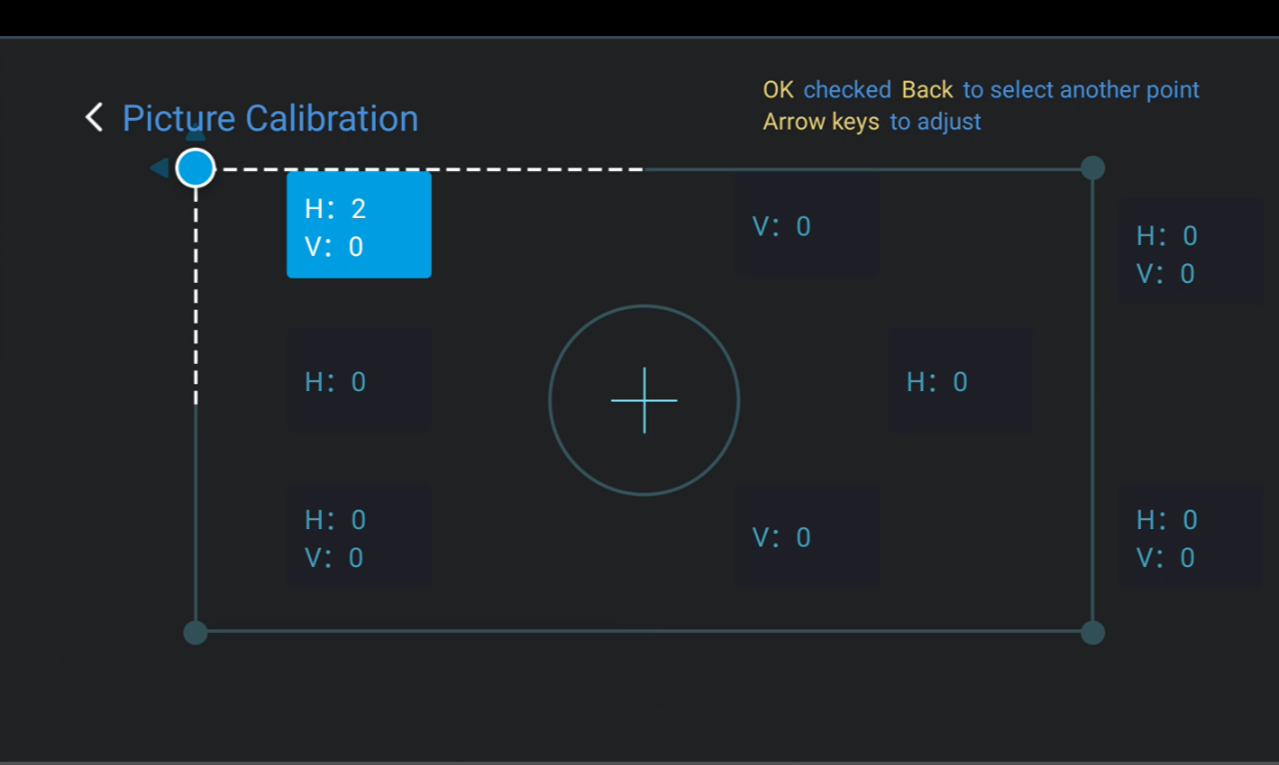Click the center crosshair icon
This screenshot has height=765, width=1279.
tap(644, 400)
